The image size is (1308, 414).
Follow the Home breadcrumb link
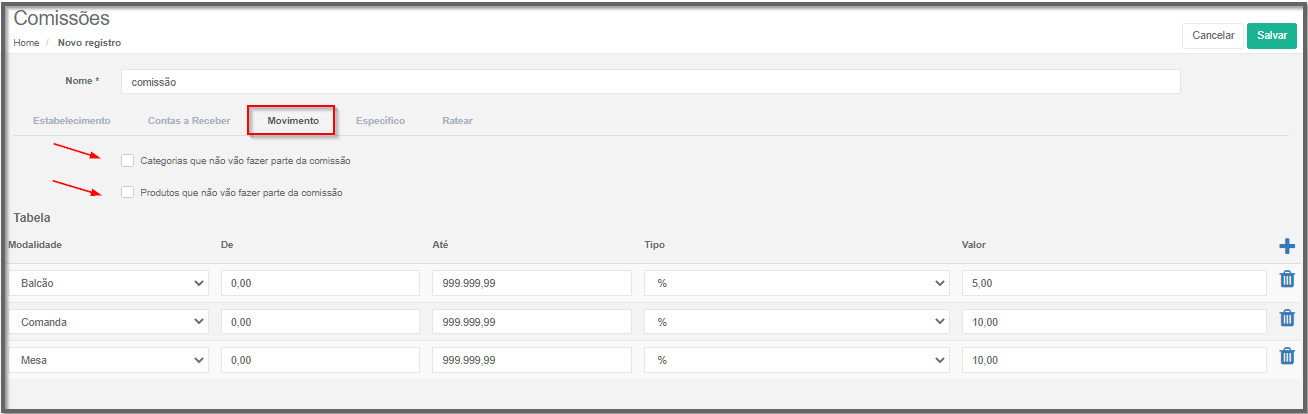point(26,43)
